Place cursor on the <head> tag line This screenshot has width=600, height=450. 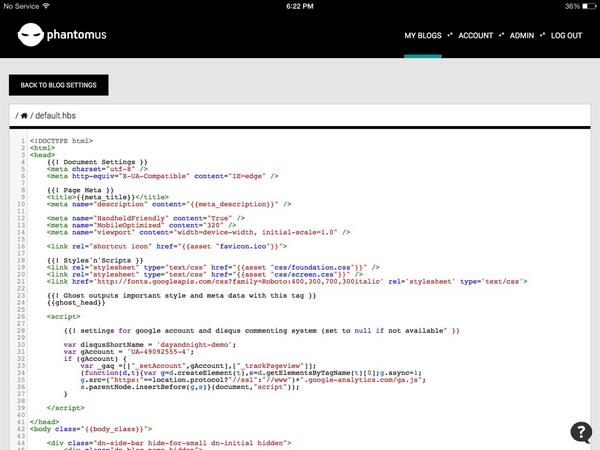(x=42, y=155)
